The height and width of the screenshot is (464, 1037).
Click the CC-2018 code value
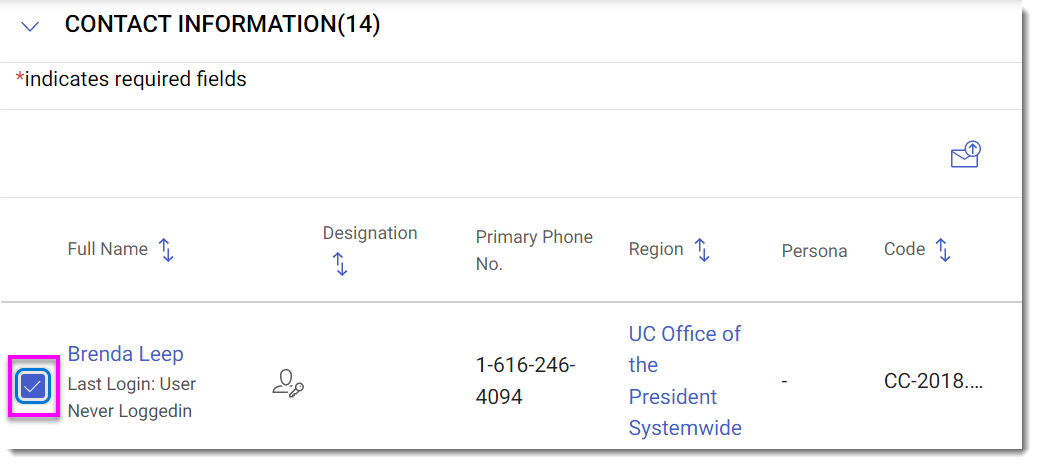(x=933, y=381)
